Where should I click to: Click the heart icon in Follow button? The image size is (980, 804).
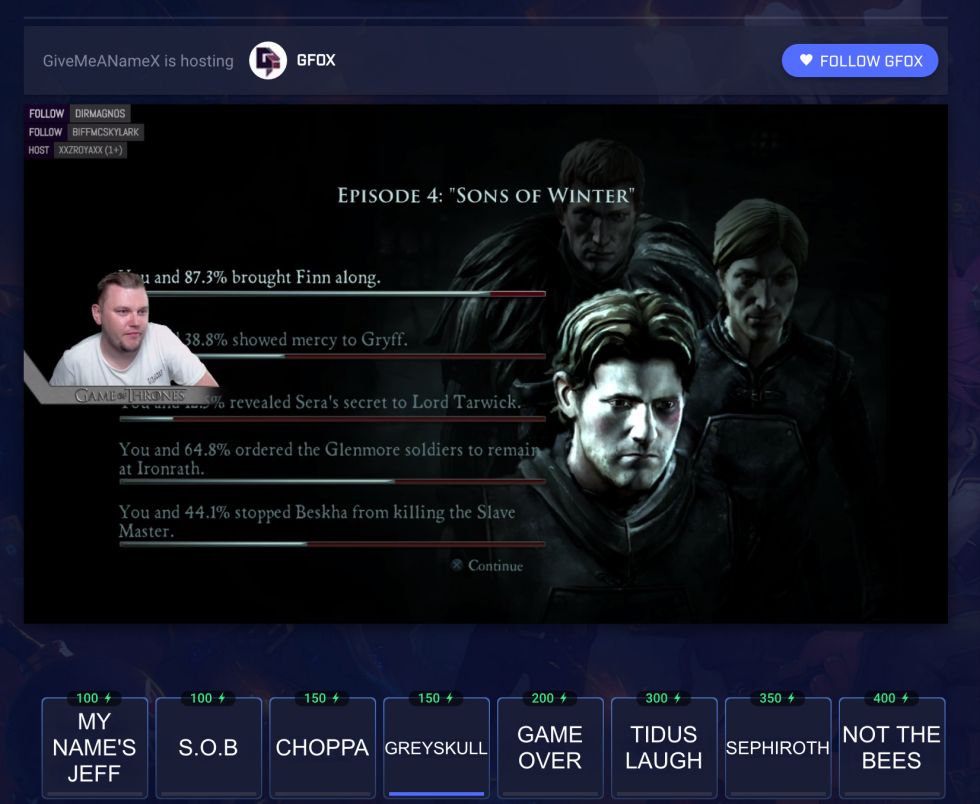pos(806,60)
